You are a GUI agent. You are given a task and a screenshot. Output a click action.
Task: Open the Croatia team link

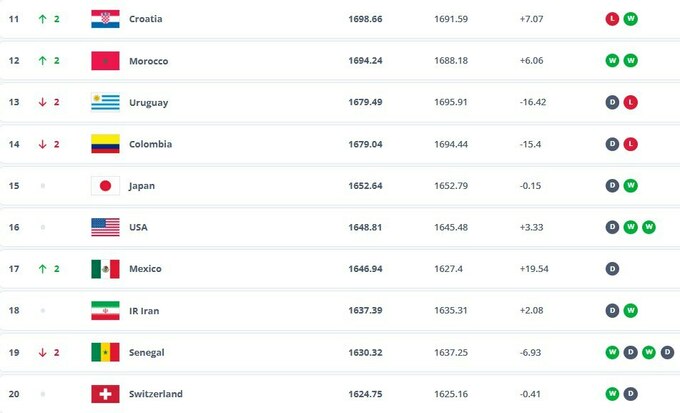coord(145,19)
